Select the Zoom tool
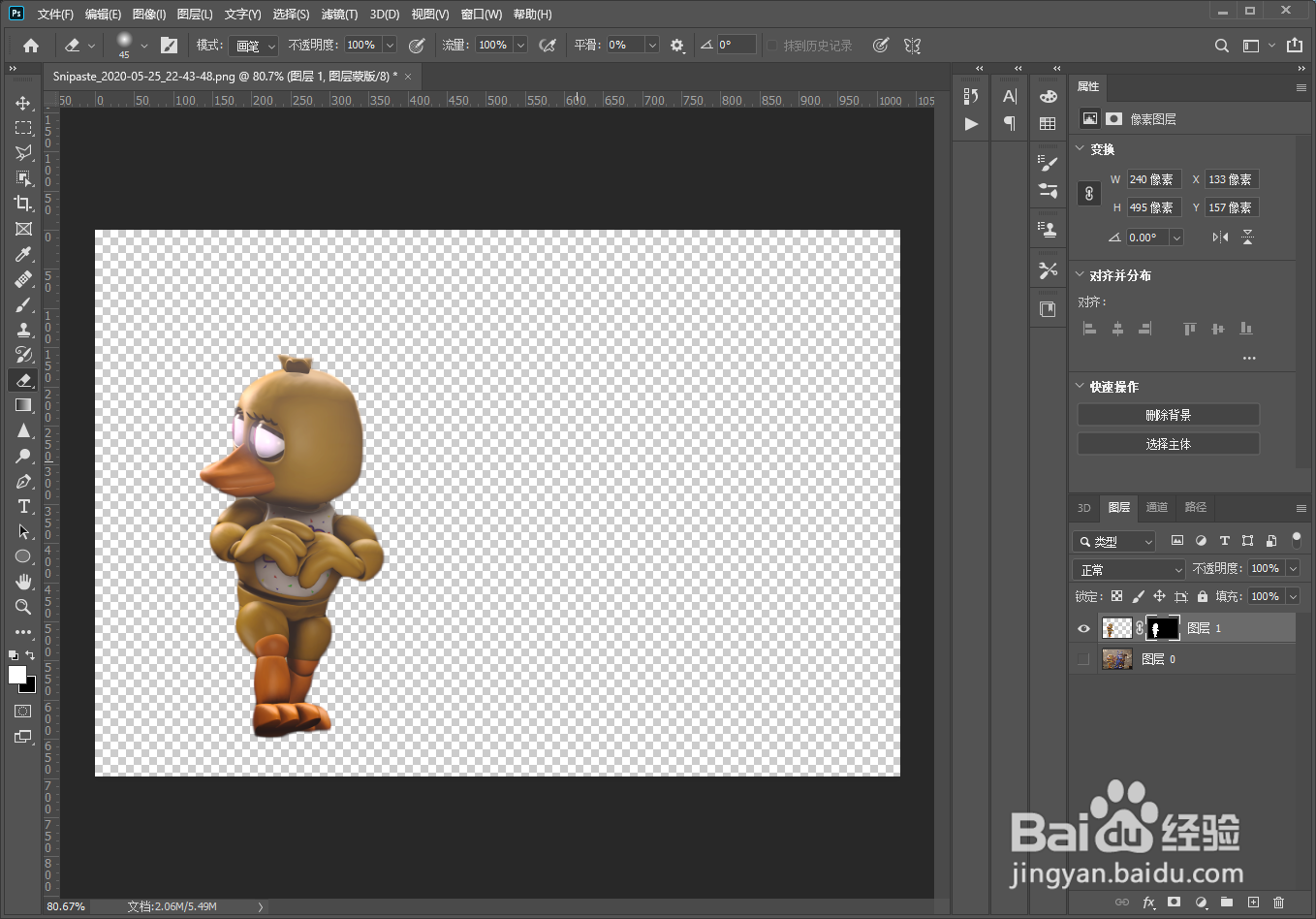1316x919 pixels. tap(23, 607)
